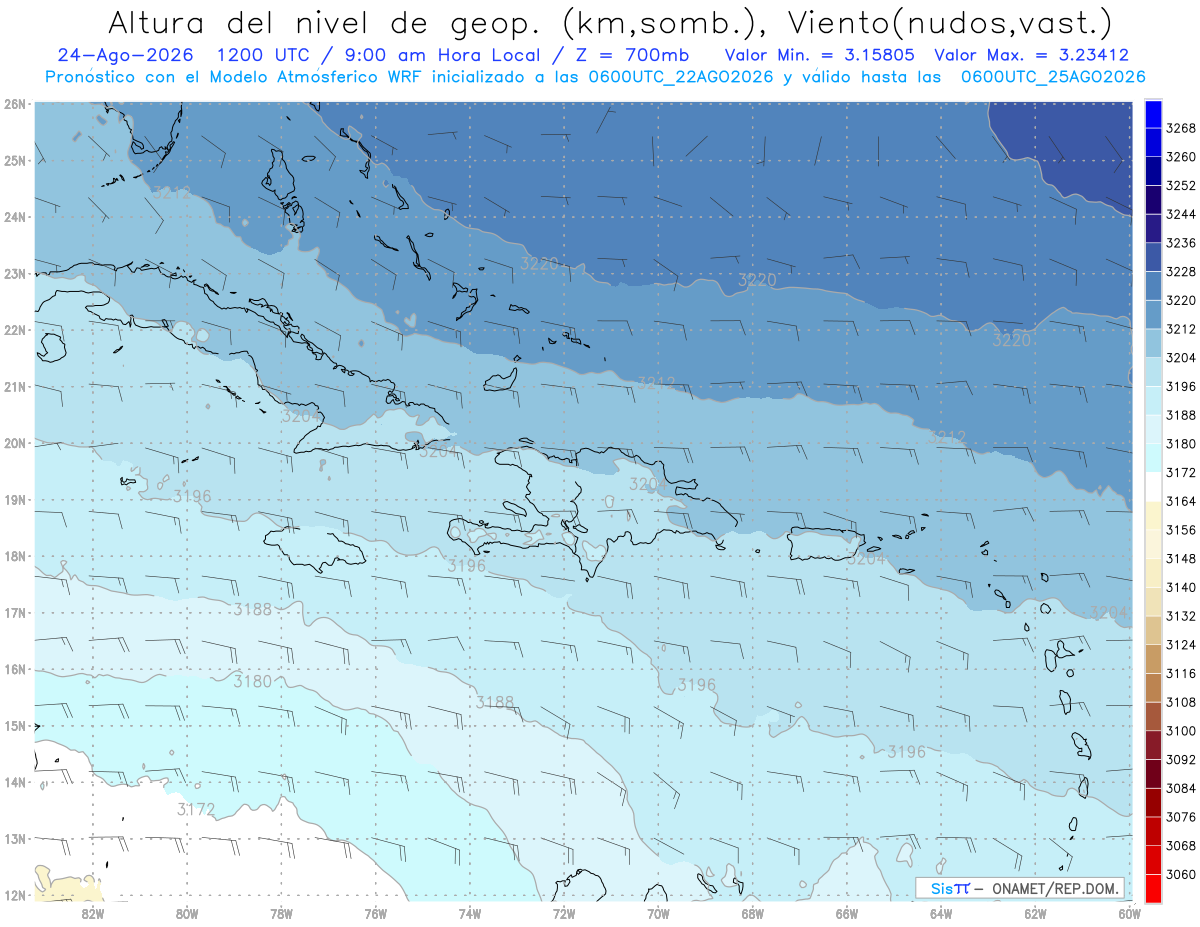Select the 3228 color scale value

(x=1181, y=272)
